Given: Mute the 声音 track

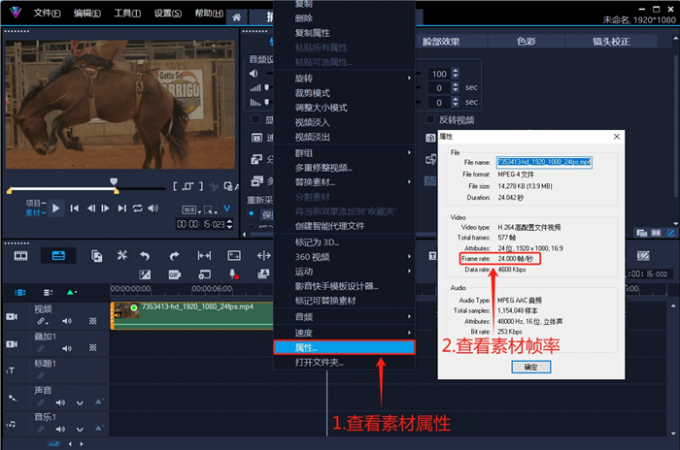Looking at the screenshot, I should [60, 403].
